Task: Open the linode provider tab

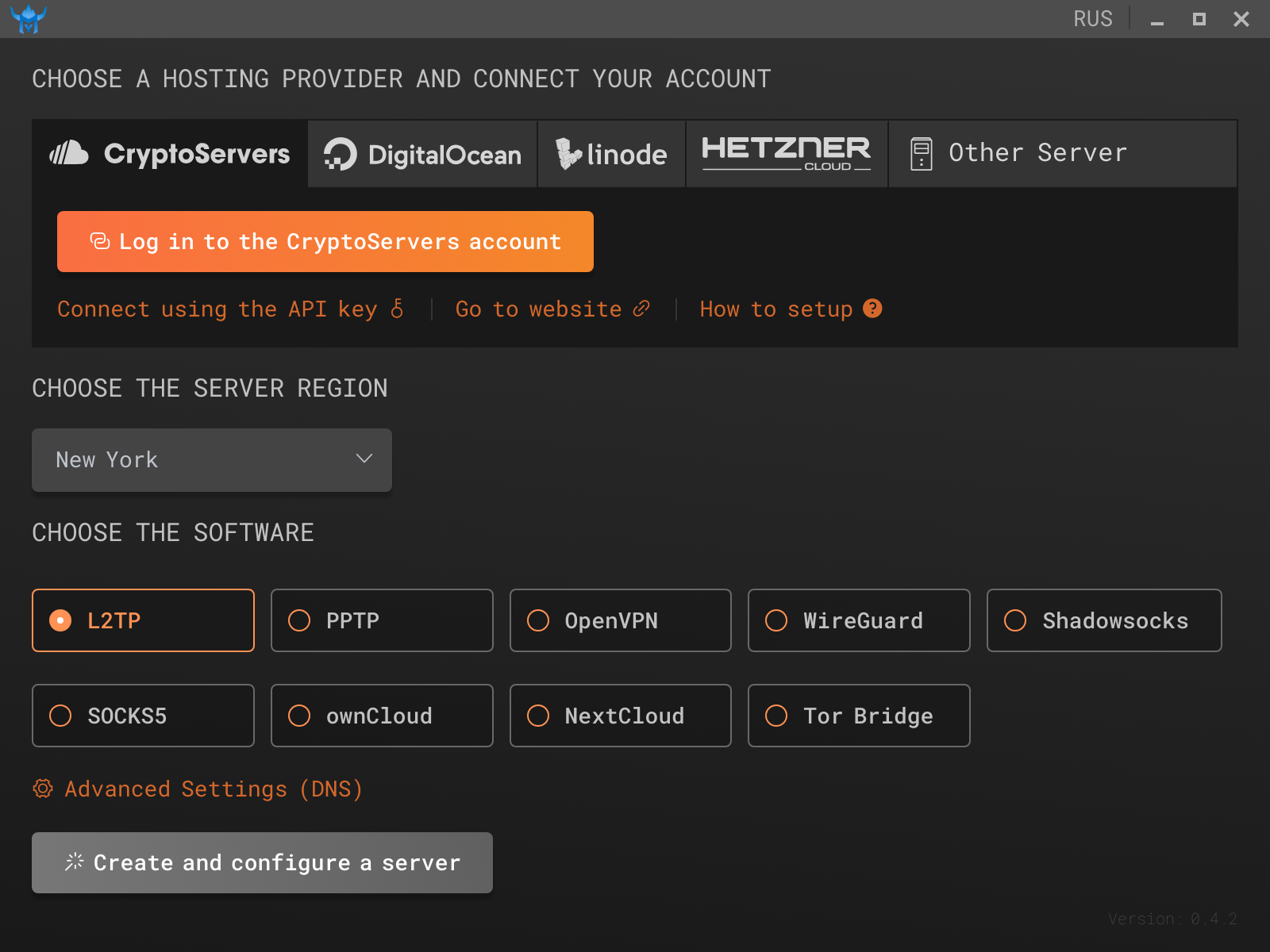Action: pyautogui.click(x=611, y=154)
